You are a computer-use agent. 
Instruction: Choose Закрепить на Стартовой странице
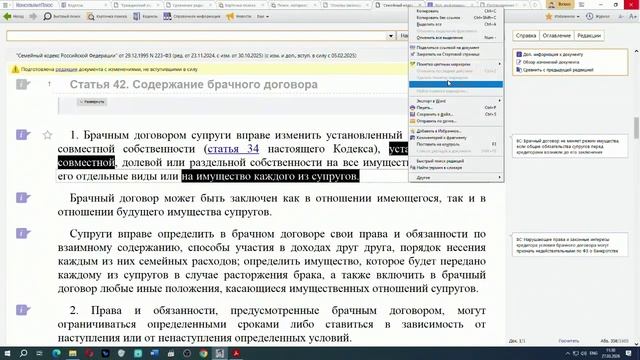(x=456, y=54)
